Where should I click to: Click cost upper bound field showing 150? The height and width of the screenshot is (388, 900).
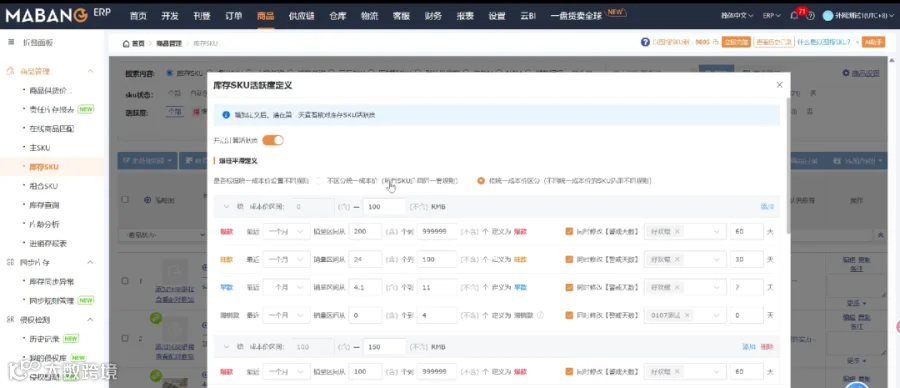pos(385,347)
